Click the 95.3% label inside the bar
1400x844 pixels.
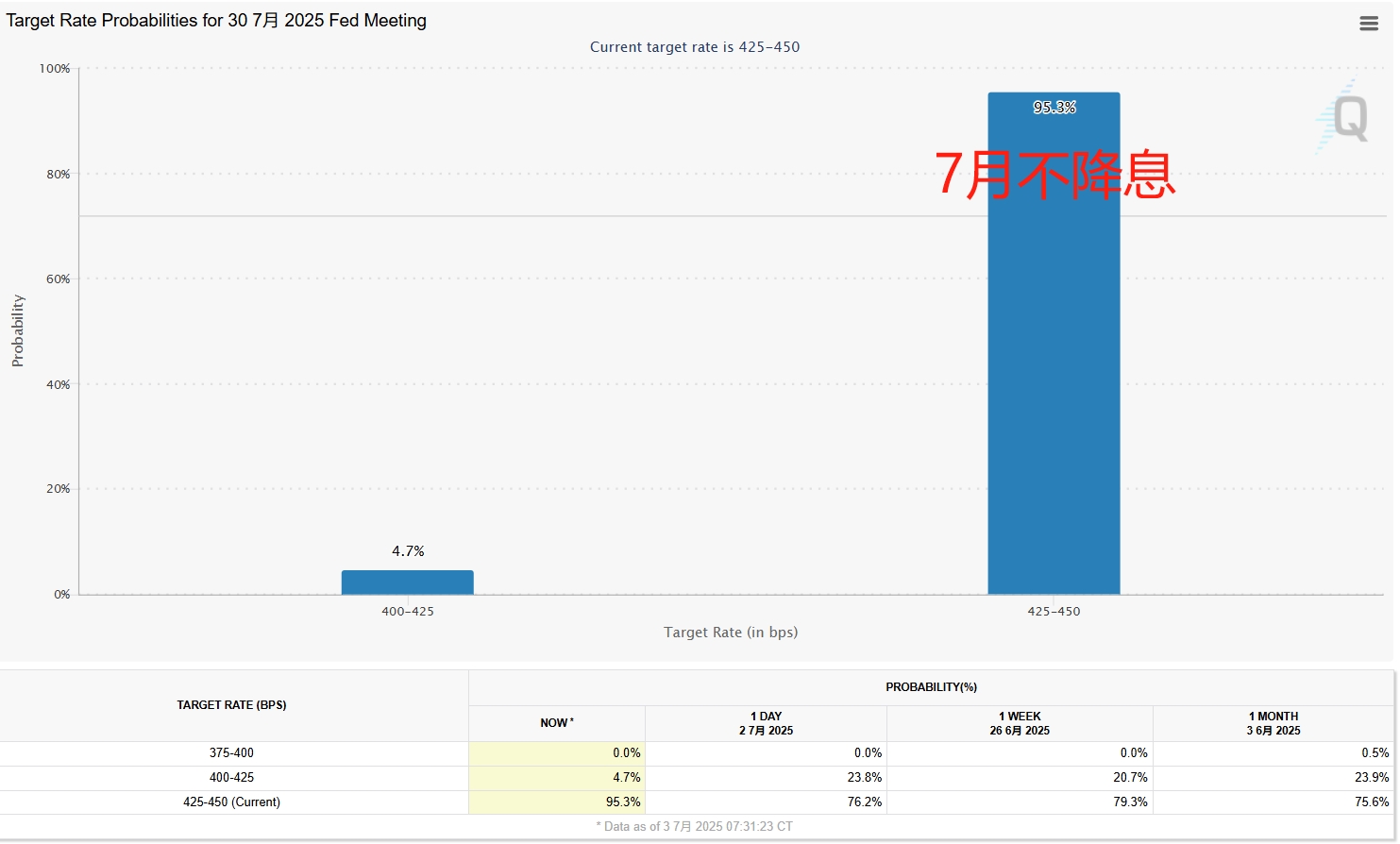[1054, 108]
